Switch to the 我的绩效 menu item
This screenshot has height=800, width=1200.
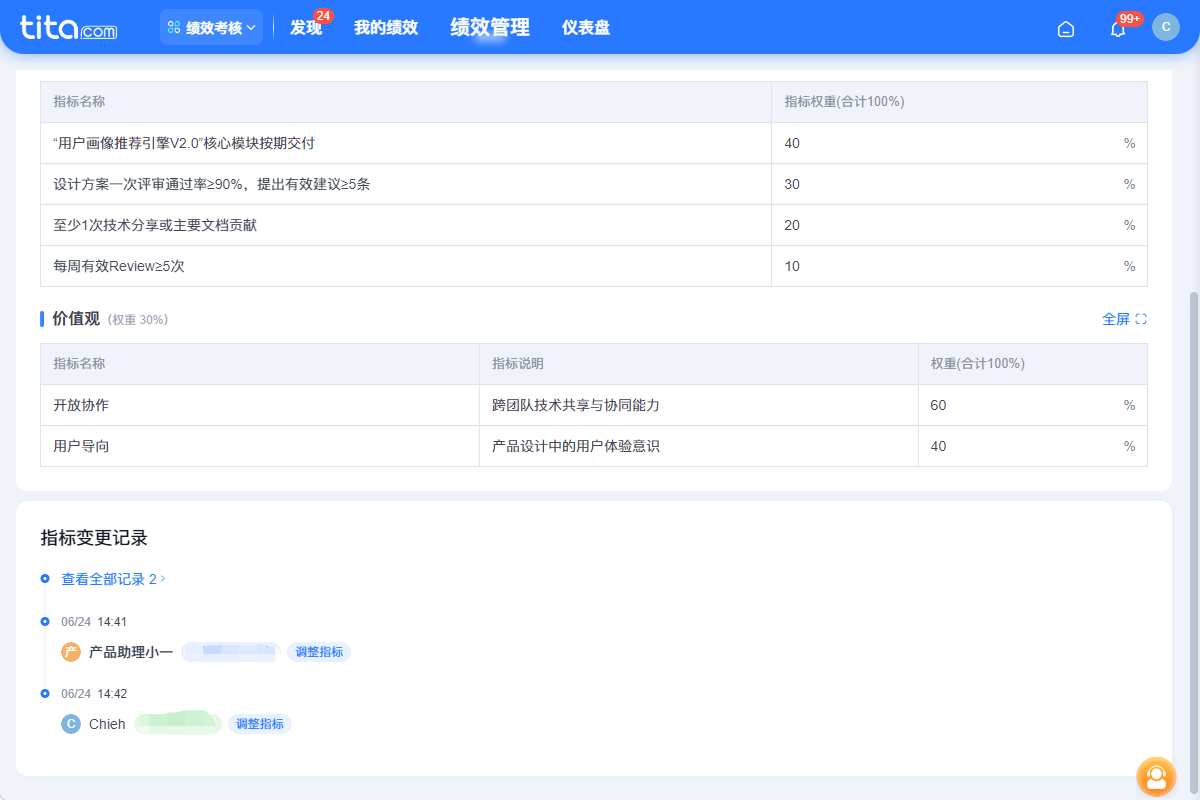pyautogui.click(x=386, y=27)
